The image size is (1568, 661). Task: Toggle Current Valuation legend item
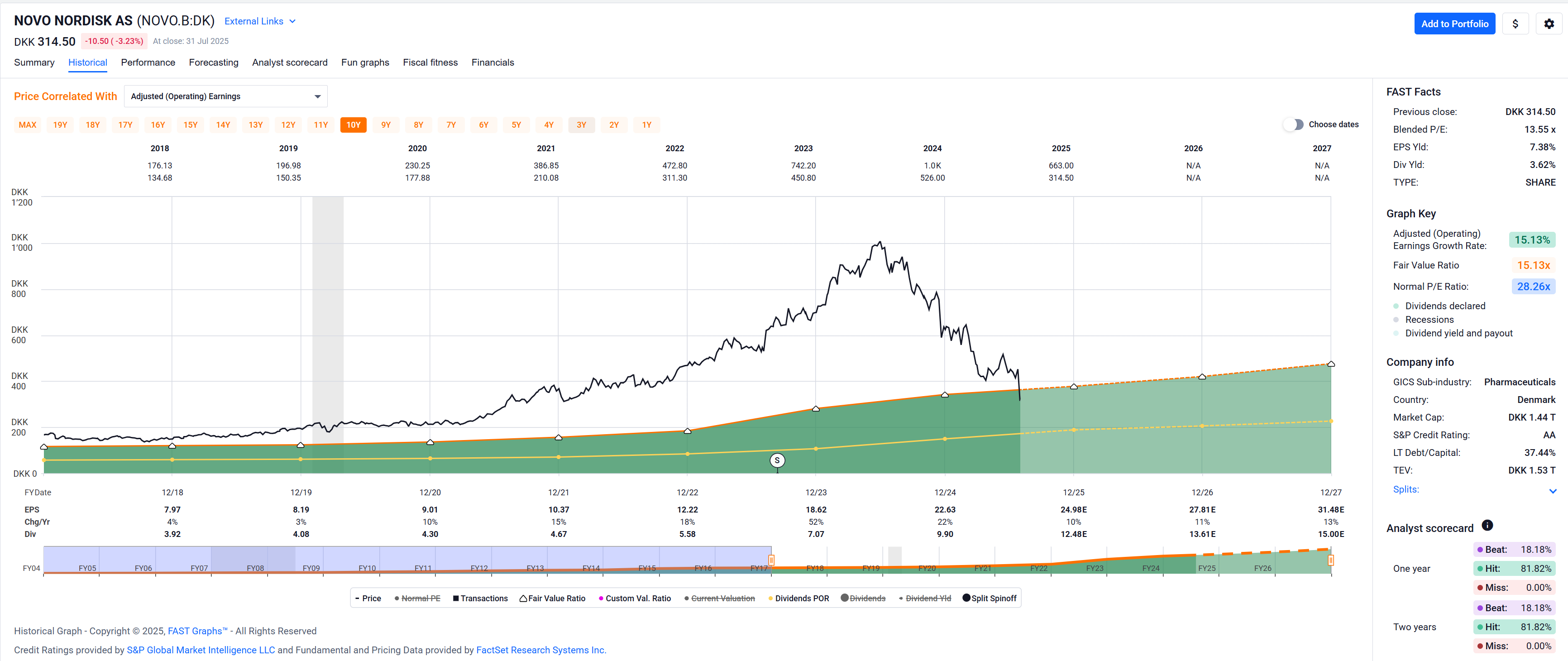[719, 599]
